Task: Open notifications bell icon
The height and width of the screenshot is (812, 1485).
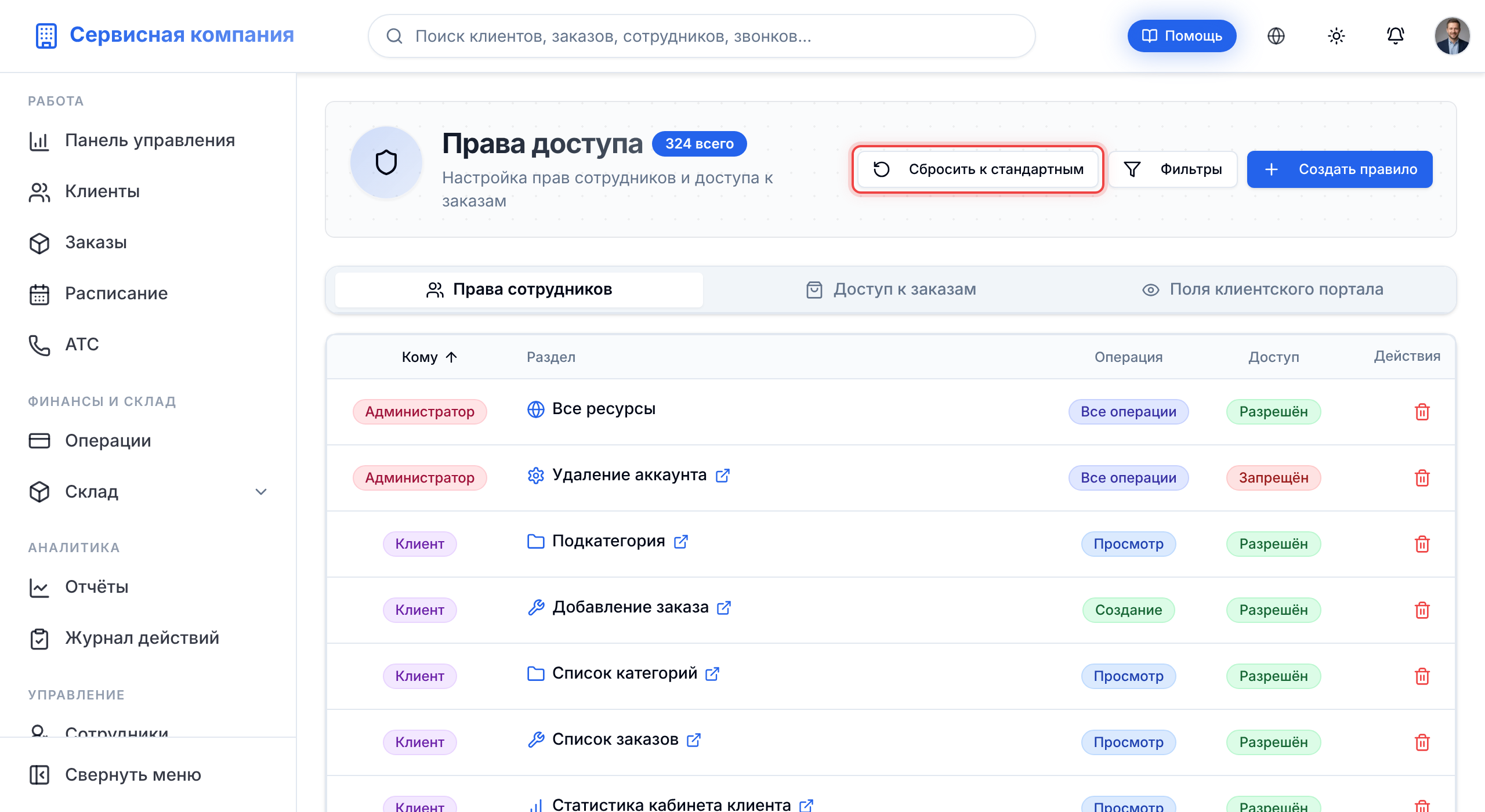Action: point(1395,36)
